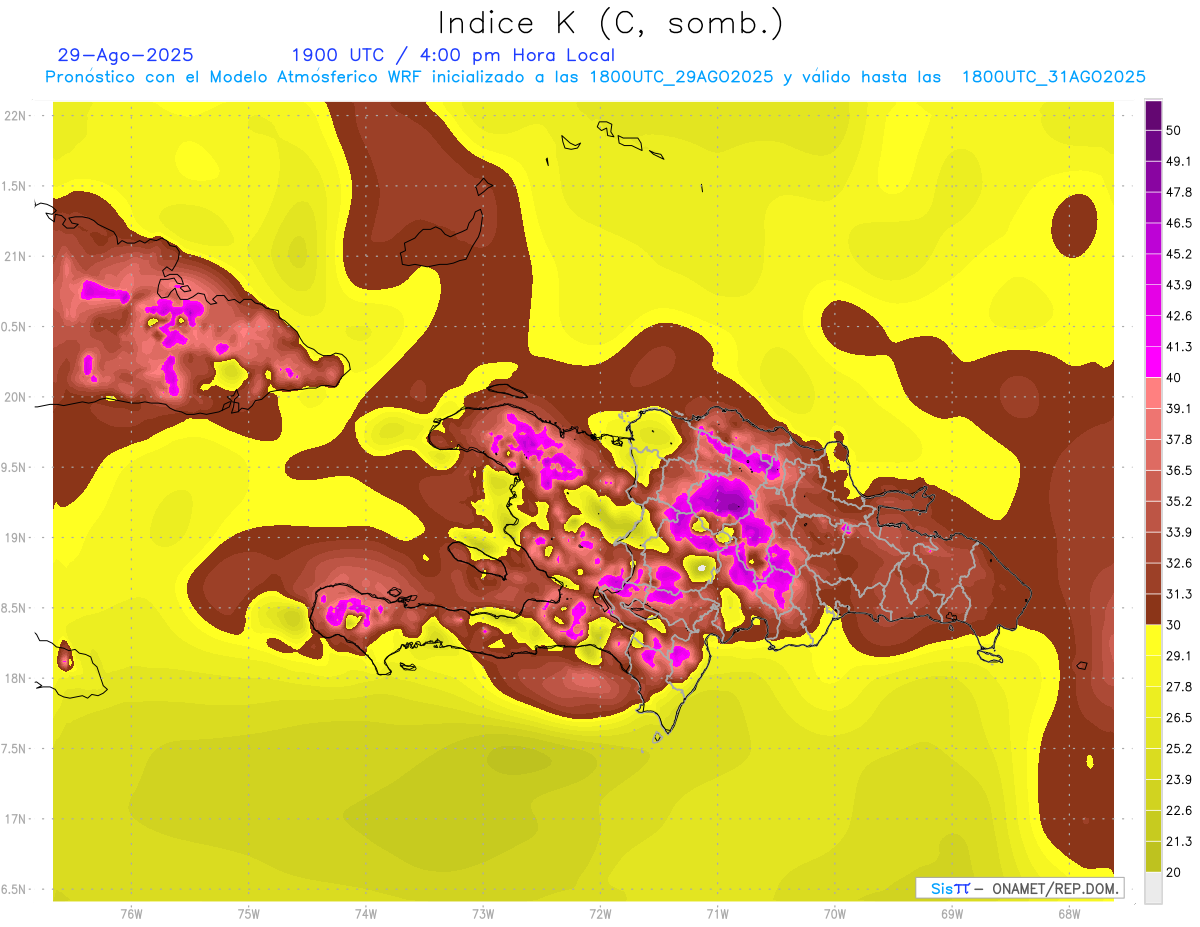Viewport: 1200px width, 927px height.
Task: Select the 45.2 value on the color scale
Action: [1179, 254]
